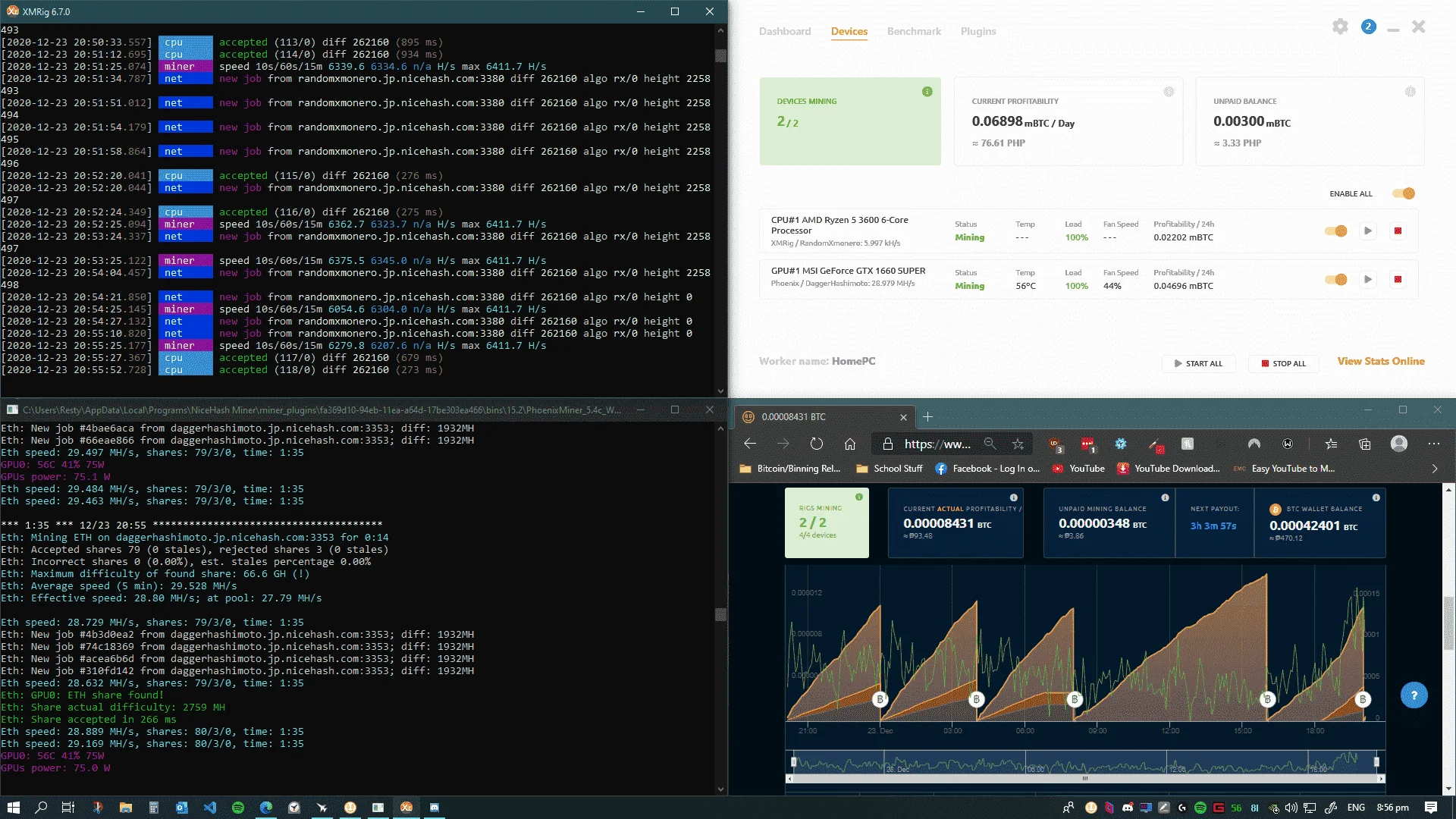Click the payout marker near 03:00 on chart
The width and height of the screenshot is (1456, 819).
(x=977, y=699)
